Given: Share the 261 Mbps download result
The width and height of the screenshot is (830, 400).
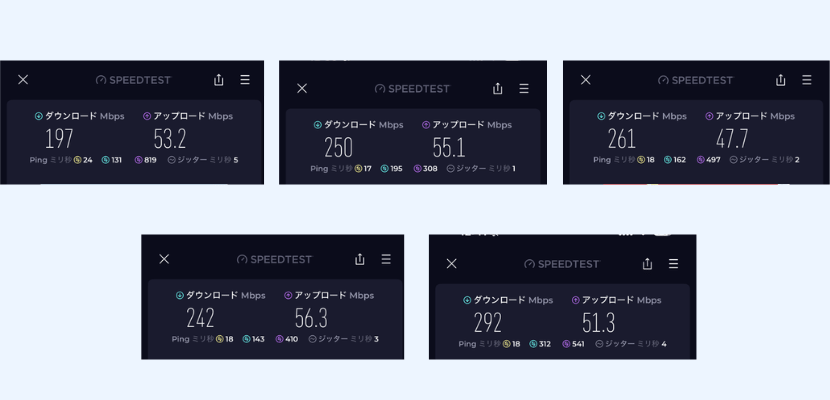Looking at the screenshot, I should coord(782,80).
